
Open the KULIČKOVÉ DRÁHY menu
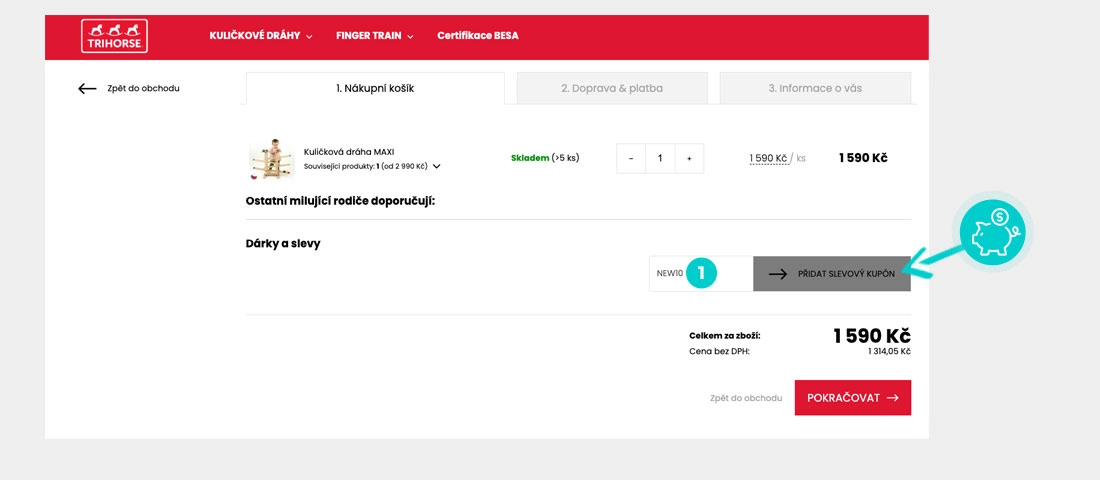(x=261, y=36)
